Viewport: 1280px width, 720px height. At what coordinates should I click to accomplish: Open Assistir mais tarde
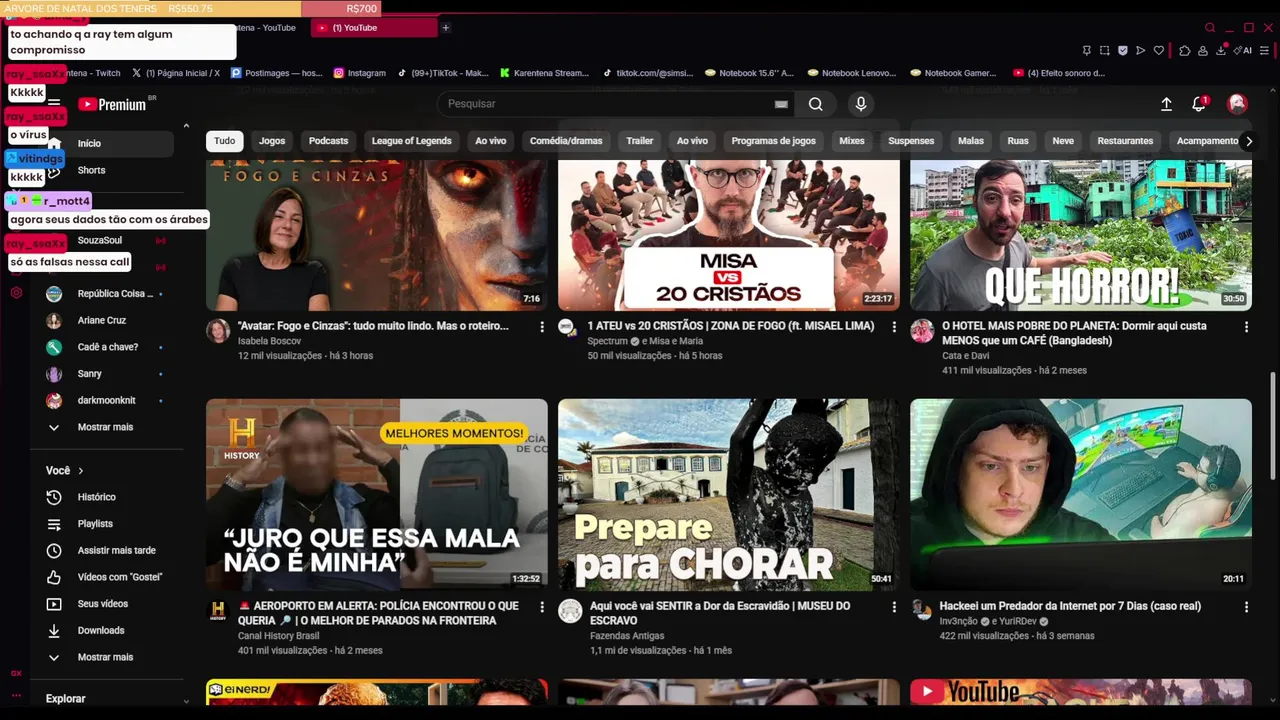pyautogui.click(x=108, y=551)
